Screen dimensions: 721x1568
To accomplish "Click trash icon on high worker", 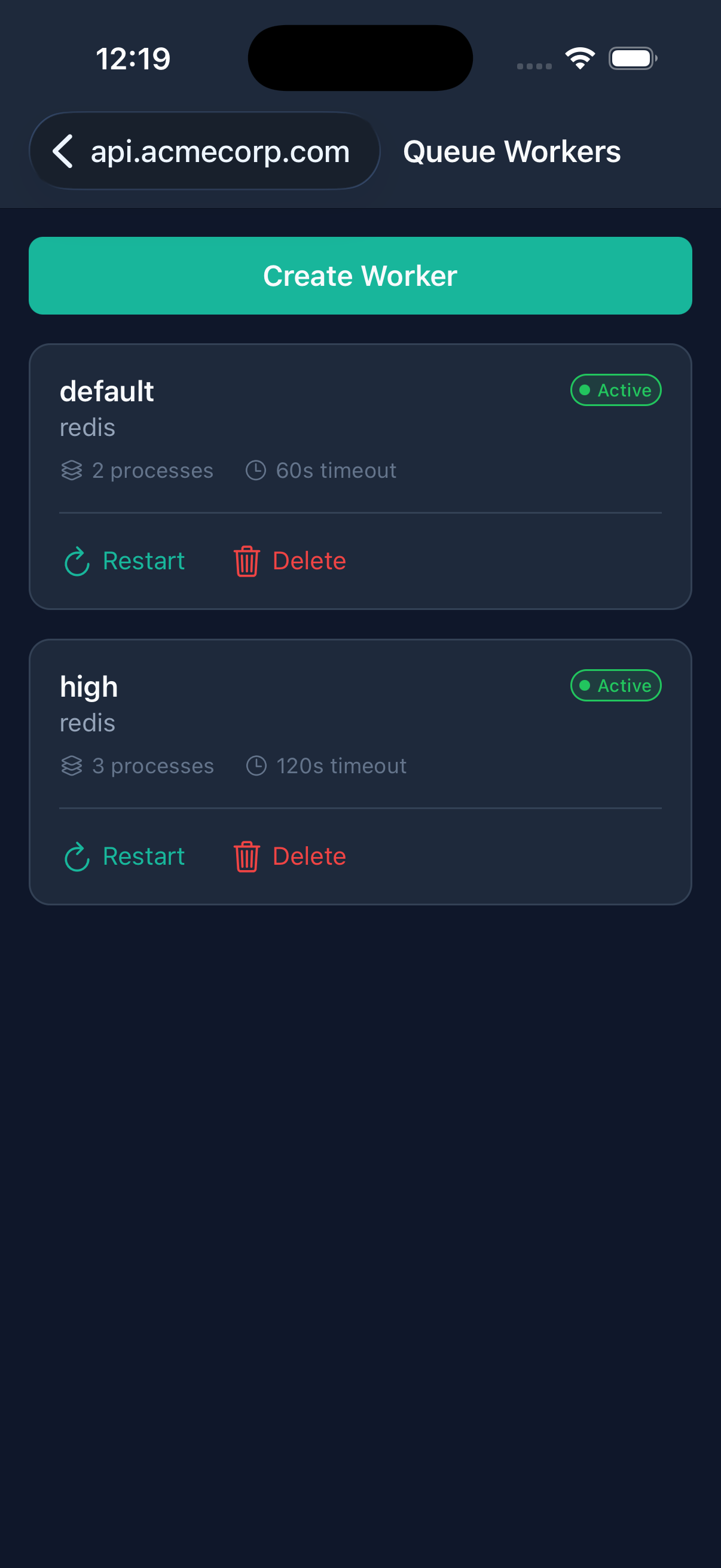I will 246,856.
